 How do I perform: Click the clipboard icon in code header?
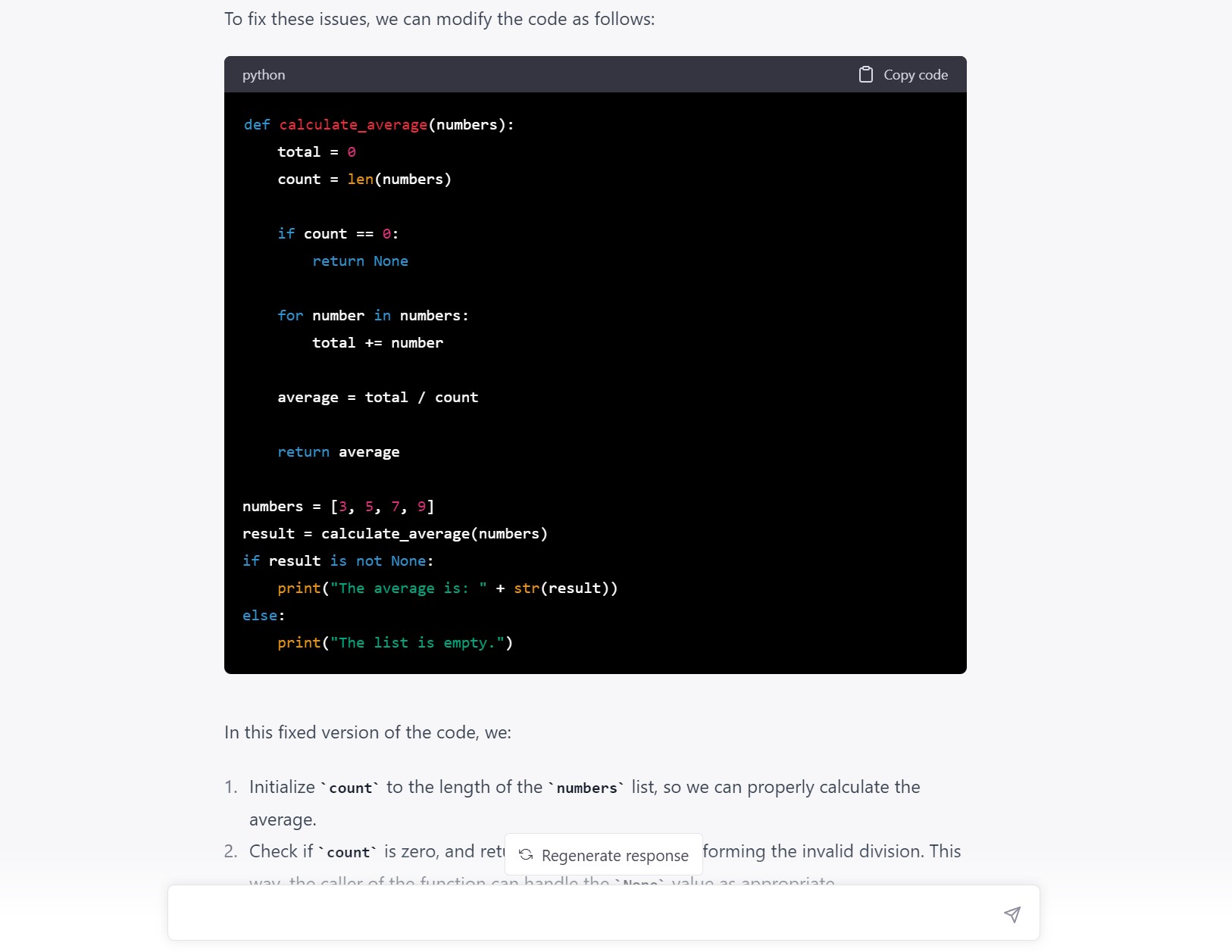tap(866, 74)
